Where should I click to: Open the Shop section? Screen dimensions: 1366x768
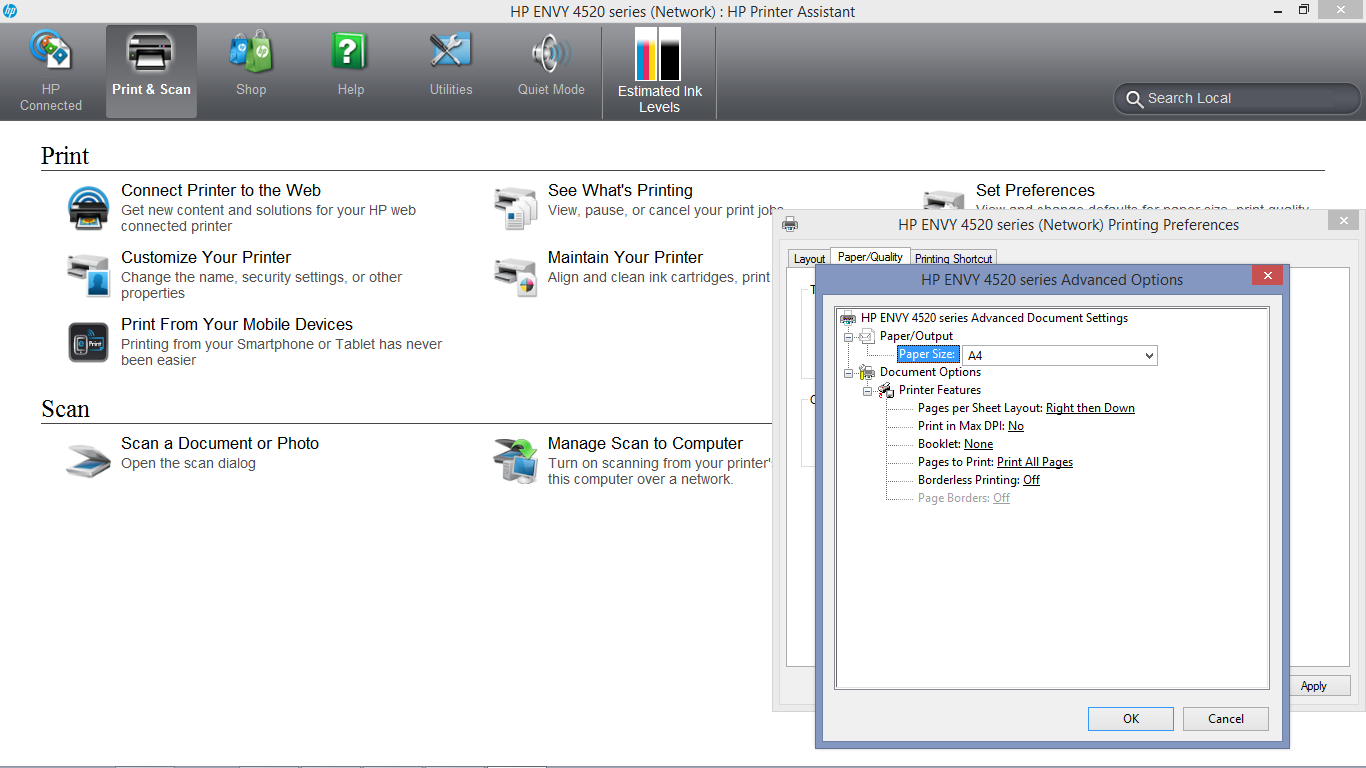point(250,70)
